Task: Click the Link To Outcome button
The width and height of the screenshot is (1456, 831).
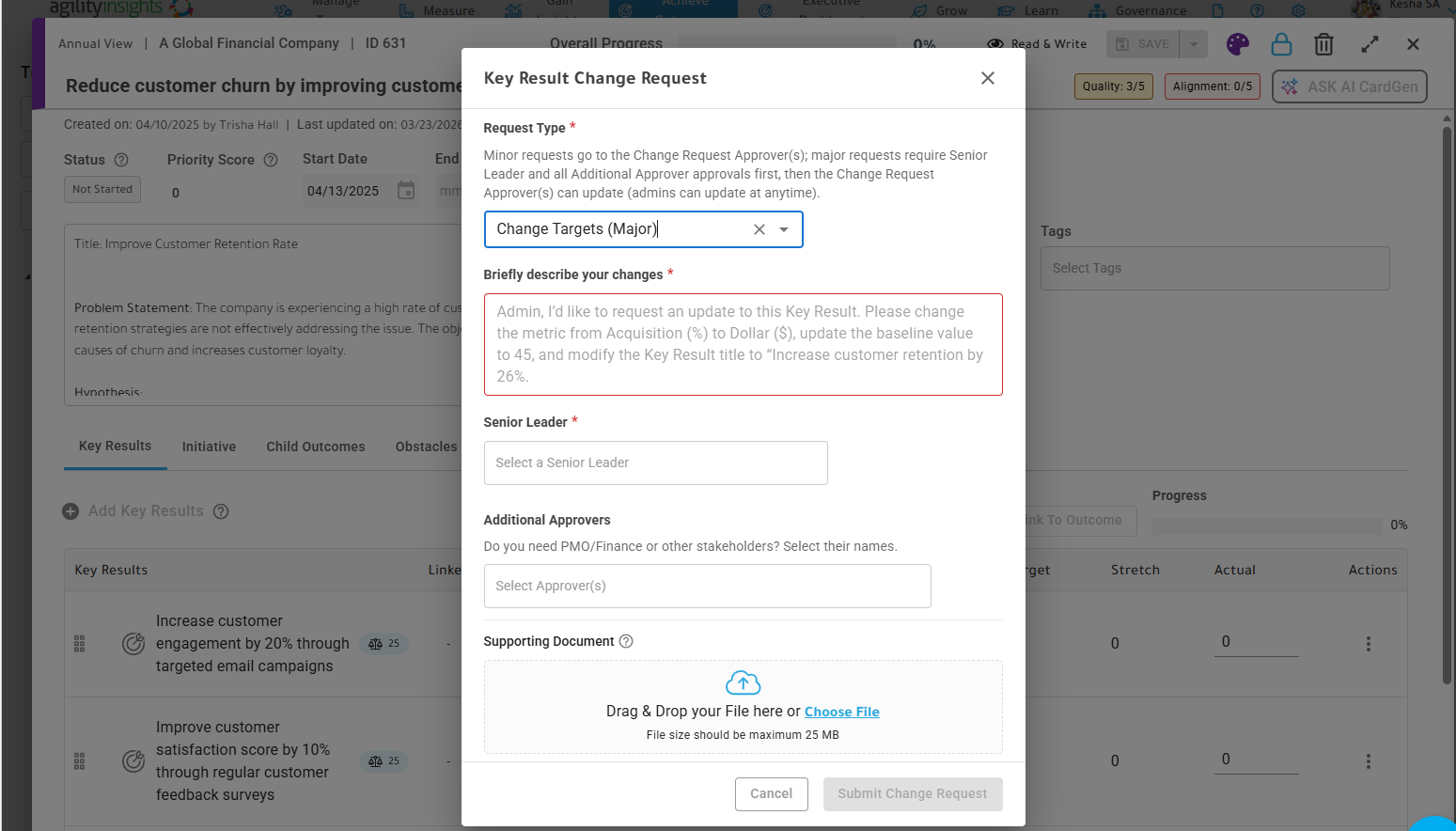Action: pos(1080,520)
